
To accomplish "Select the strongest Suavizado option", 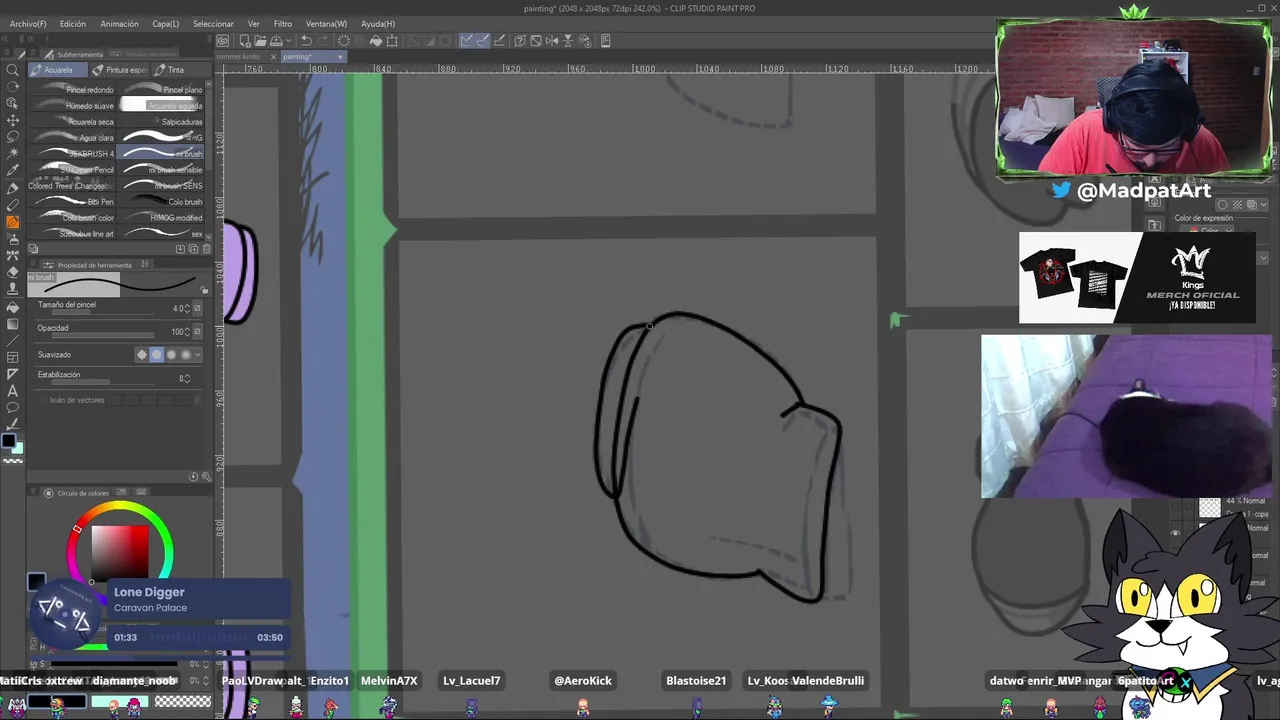I will coord(186,355).
